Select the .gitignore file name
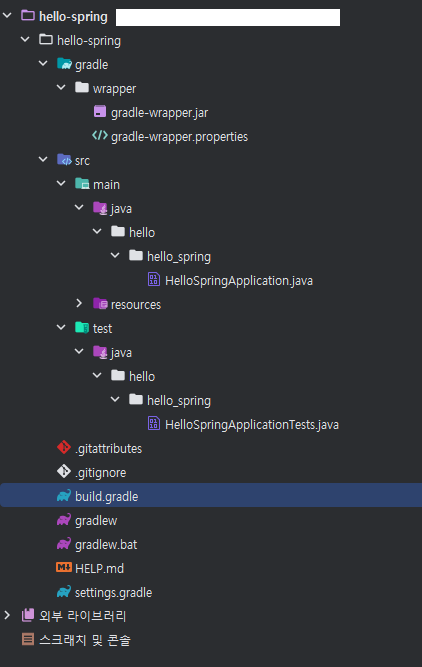Screen dimensions: 422x667 click(100, 473)
